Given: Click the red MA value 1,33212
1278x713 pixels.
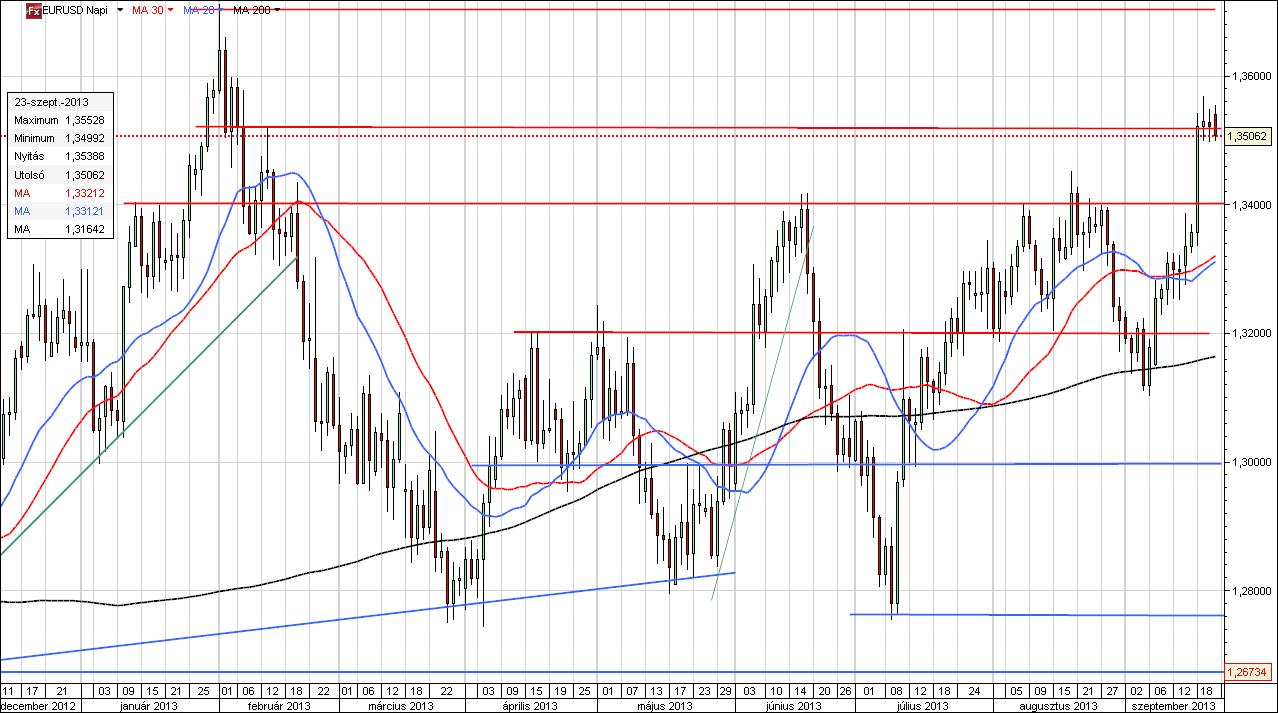Looking at the screenshot, I should pos(84,193).
